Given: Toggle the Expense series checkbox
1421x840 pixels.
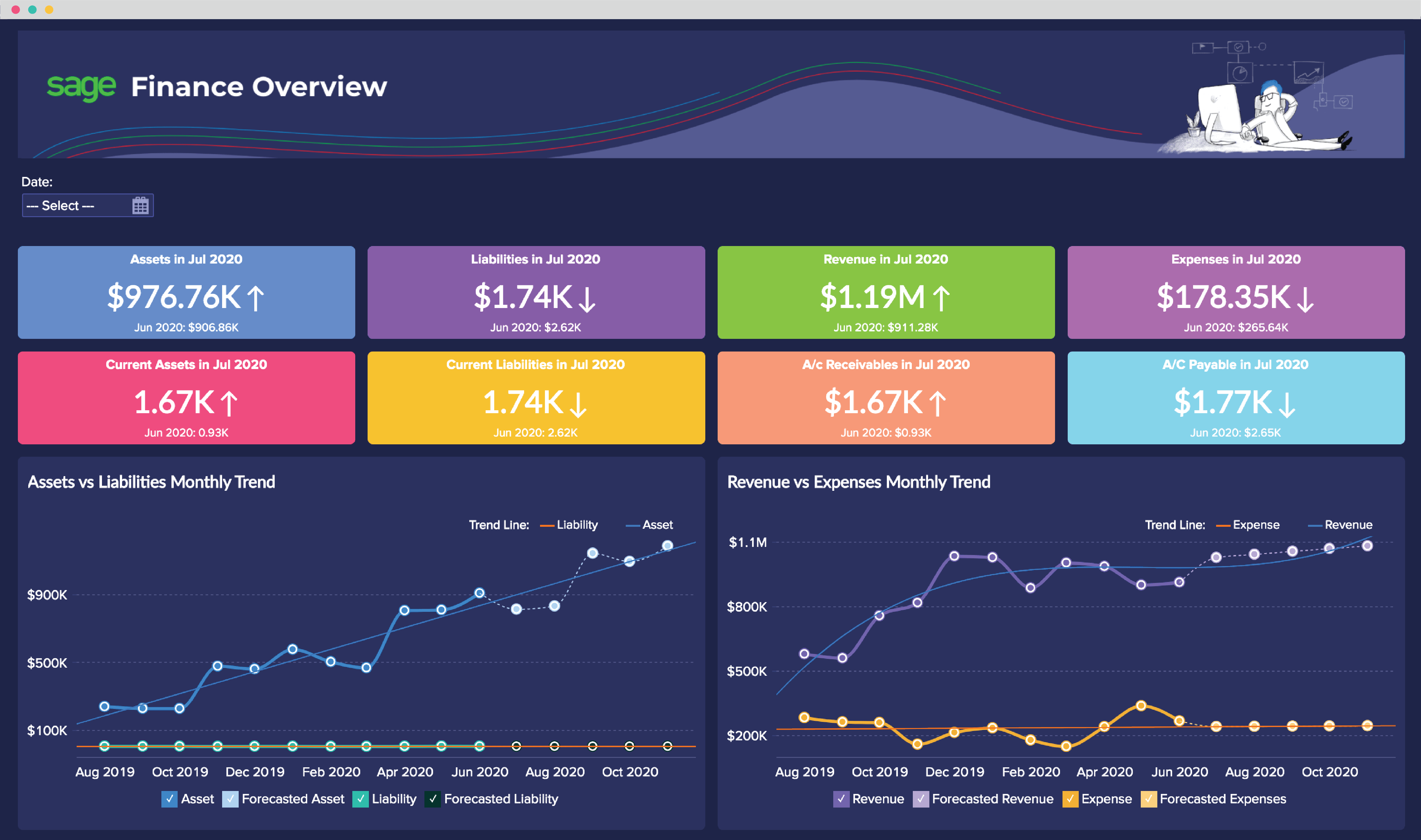Looking at the screenshot, I should 1070,799.
